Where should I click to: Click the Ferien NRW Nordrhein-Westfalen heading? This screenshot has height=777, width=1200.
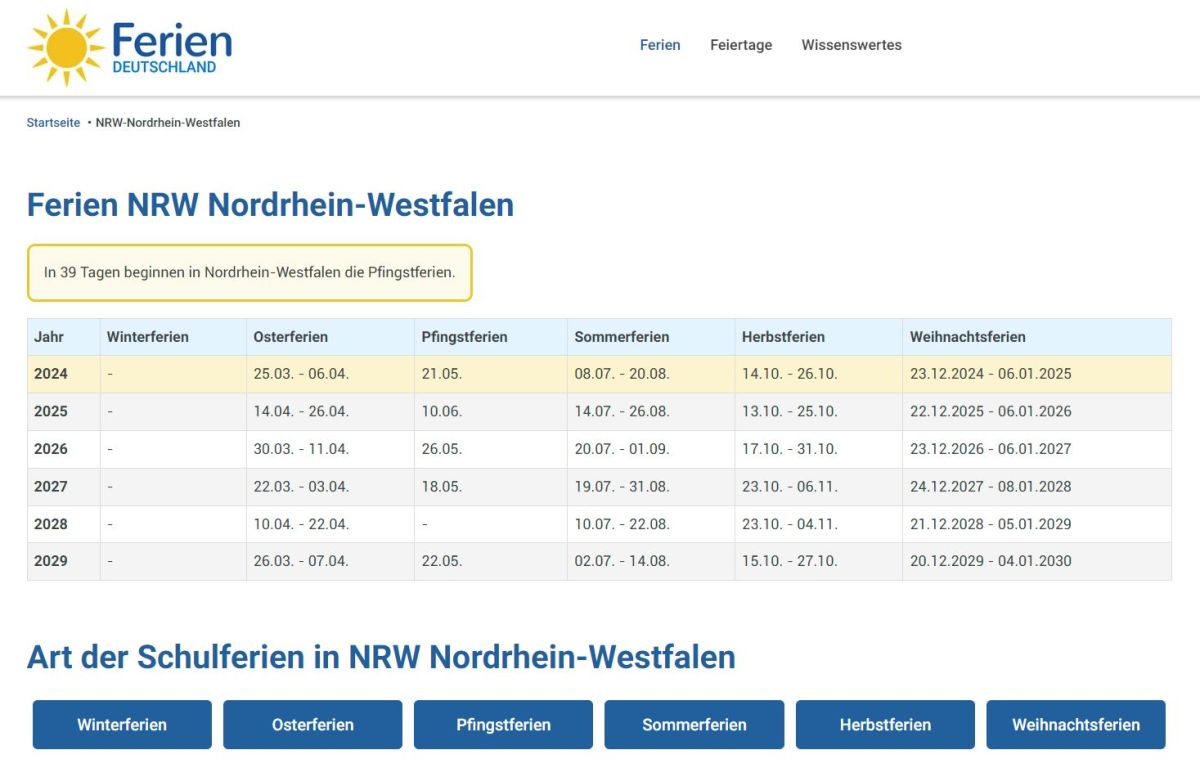[x=270, y=204]
